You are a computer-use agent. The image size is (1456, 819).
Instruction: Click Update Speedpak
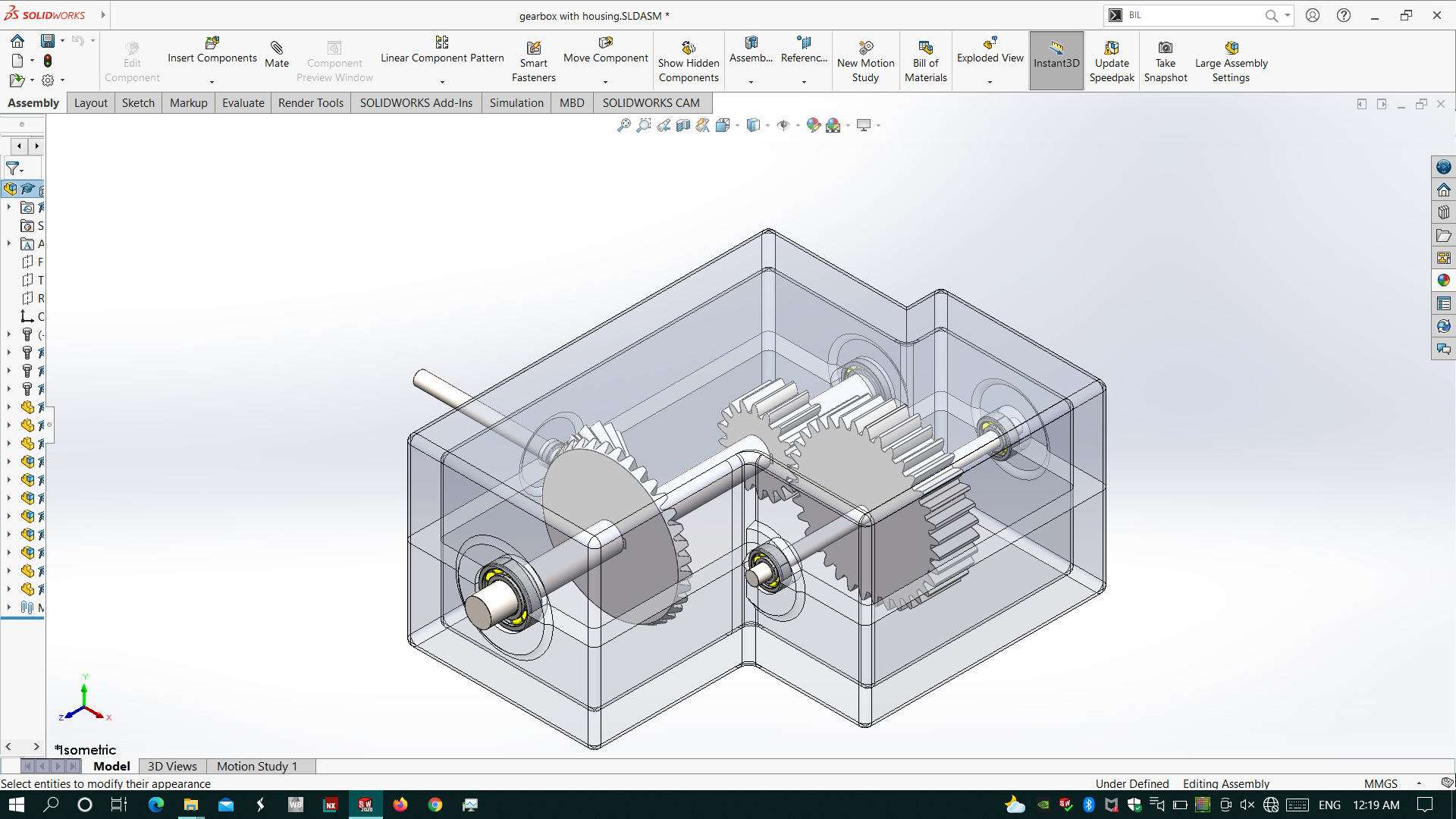[x=1112, y=61]
